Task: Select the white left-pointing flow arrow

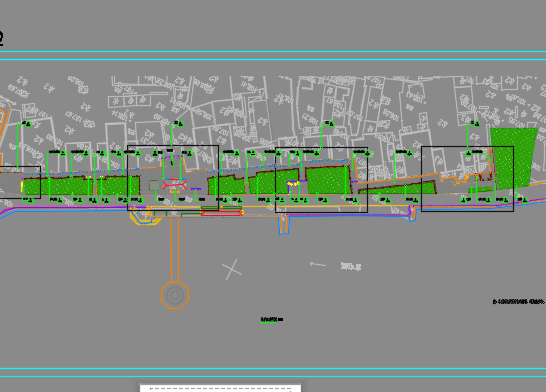Action: [x=318, y=265]
